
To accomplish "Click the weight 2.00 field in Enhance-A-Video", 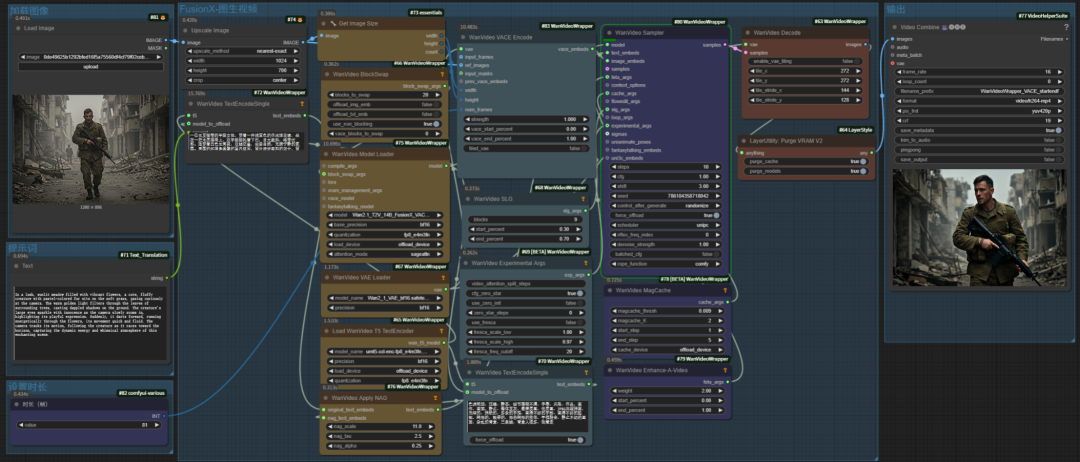I will pos(665,390).
